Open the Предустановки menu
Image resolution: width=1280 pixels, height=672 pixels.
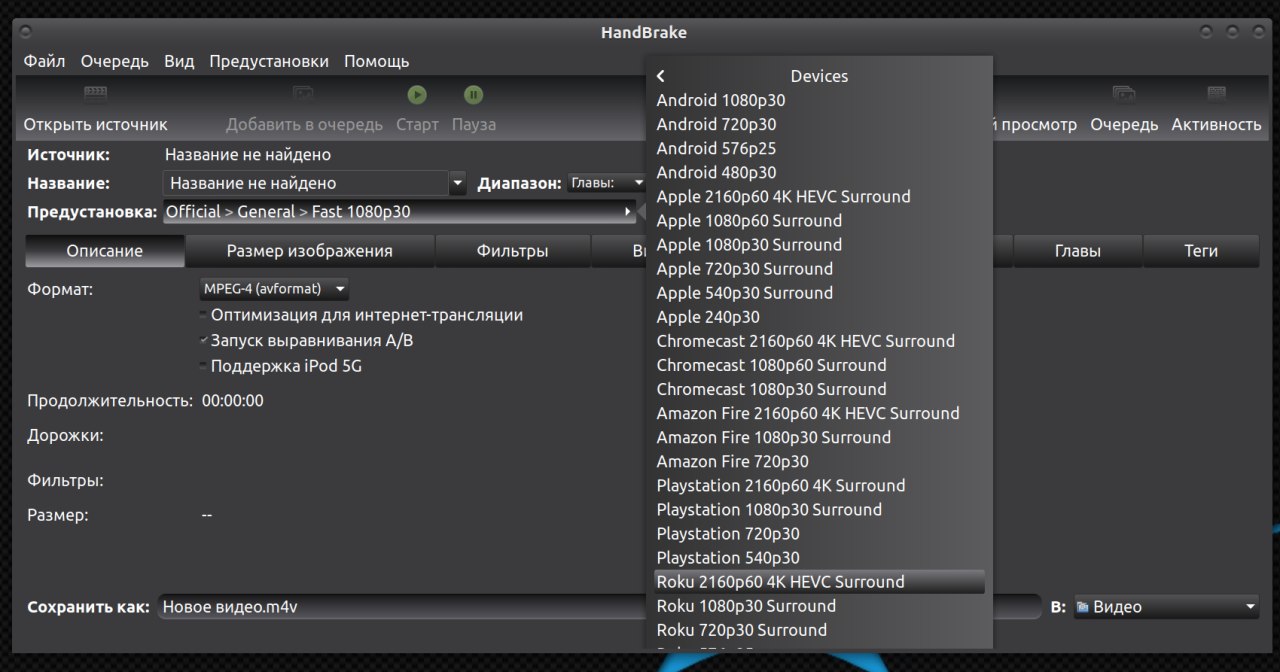(x=269, y=61)
